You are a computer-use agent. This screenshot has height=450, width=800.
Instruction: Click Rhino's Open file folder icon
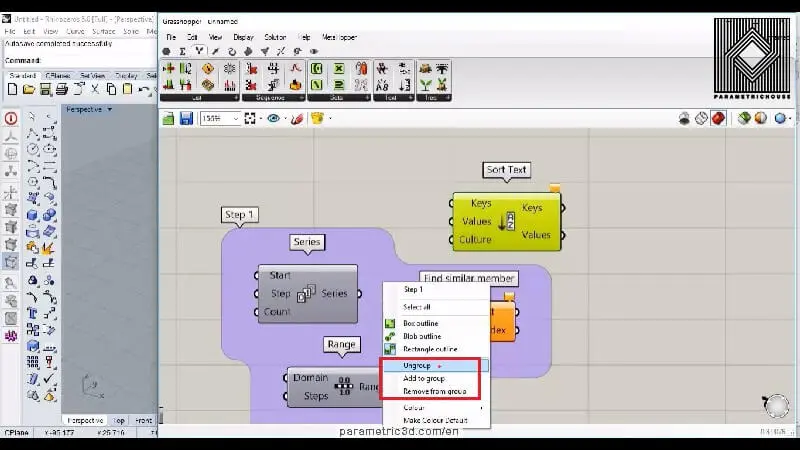[x=30, y=90]
